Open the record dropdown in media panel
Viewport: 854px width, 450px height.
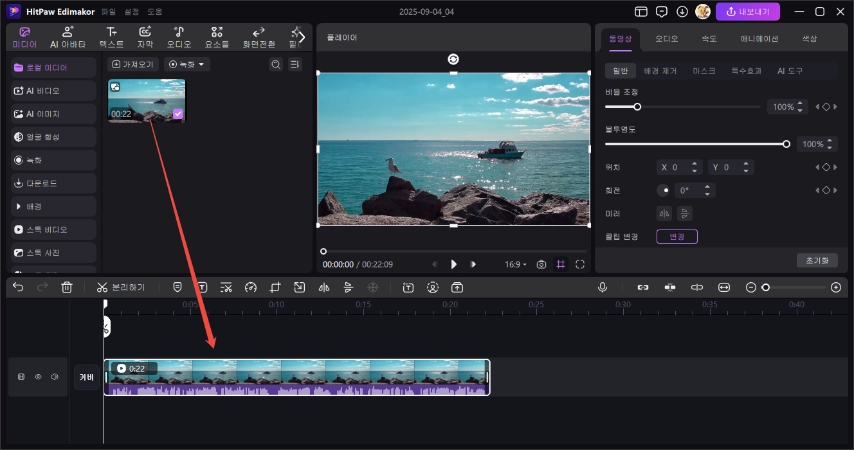point(187,64)
